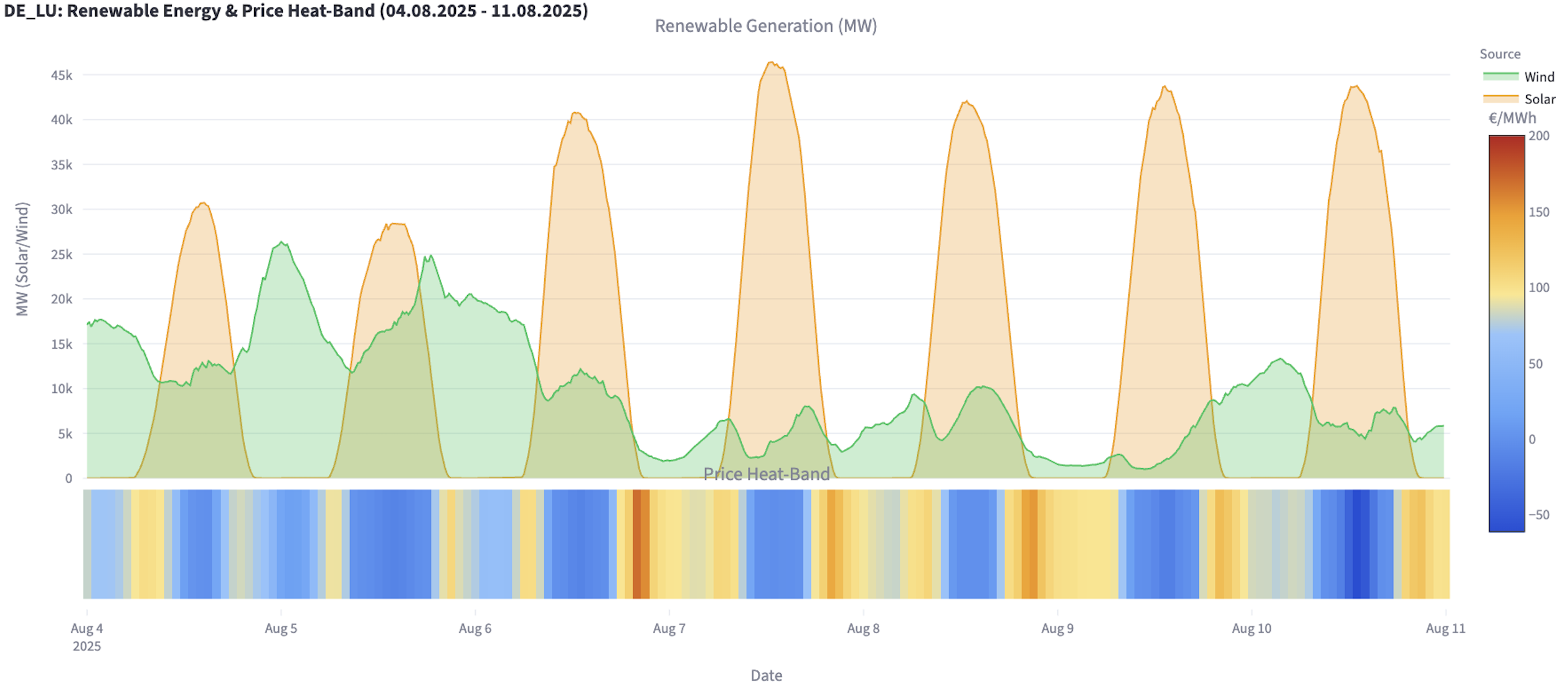Click the 'Price Heat-Band' subplot title

(x=766, y=474)
